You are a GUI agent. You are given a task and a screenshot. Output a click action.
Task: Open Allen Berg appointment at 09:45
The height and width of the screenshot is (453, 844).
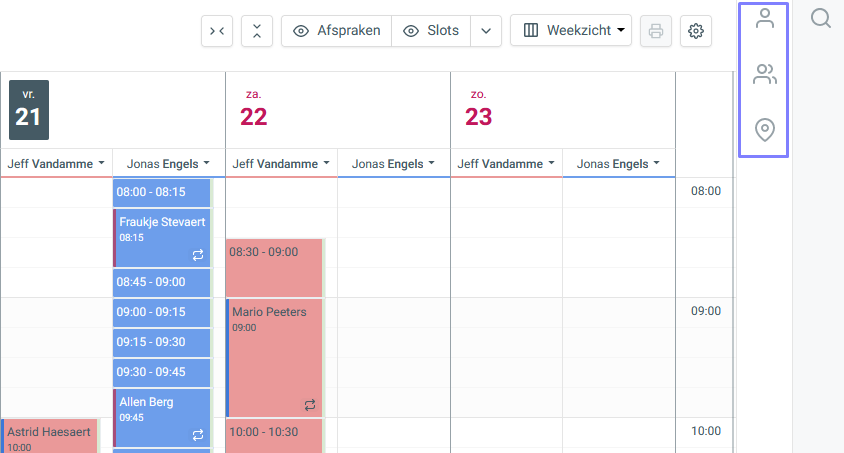pos(160,417)
